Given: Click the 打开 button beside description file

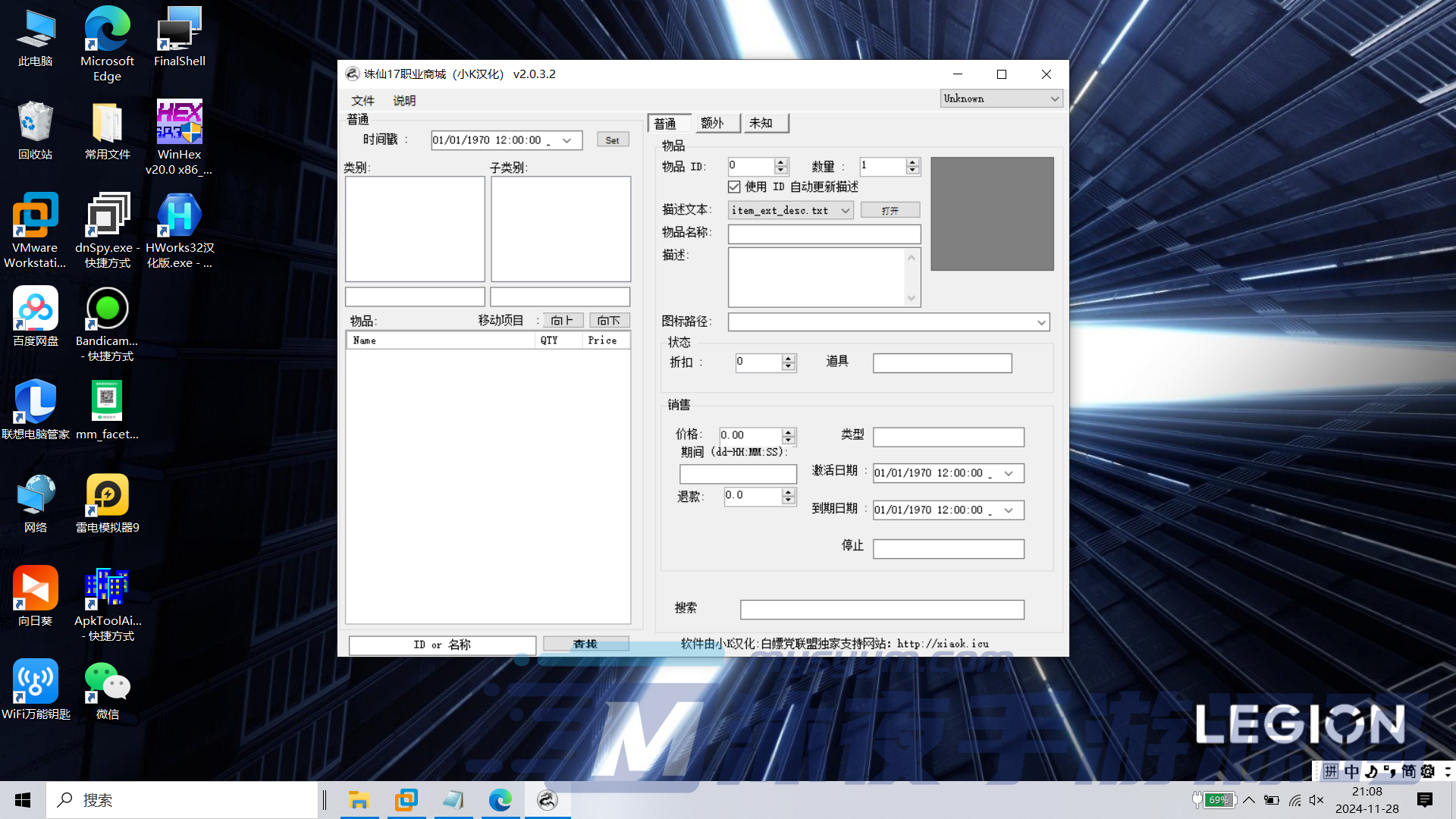Looking at the screenshot, I should [890, 211].
